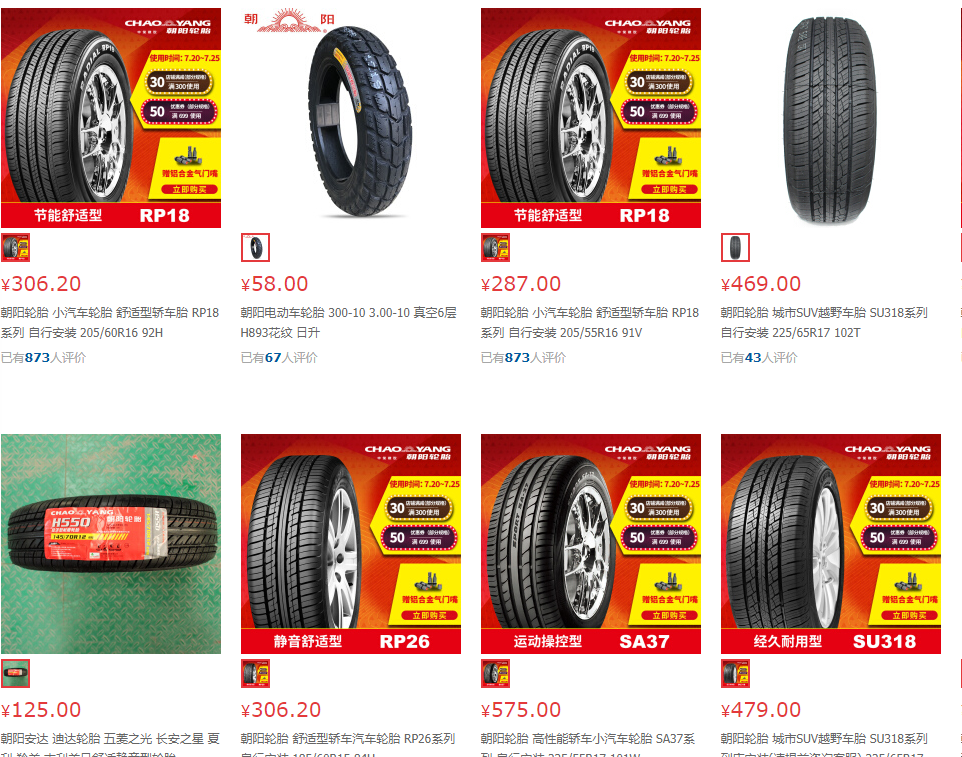Open the green-background H550 tire photo
Screen dimensions: 962x757
point(111,544)
